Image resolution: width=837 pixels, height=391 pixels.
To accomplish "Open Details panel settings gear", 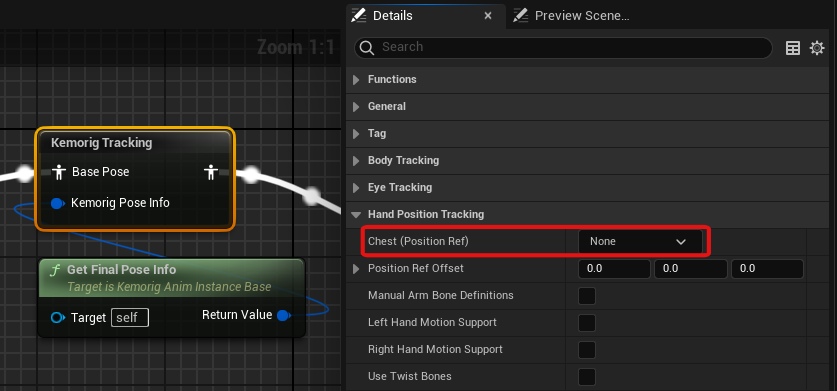I will (817, 48).
